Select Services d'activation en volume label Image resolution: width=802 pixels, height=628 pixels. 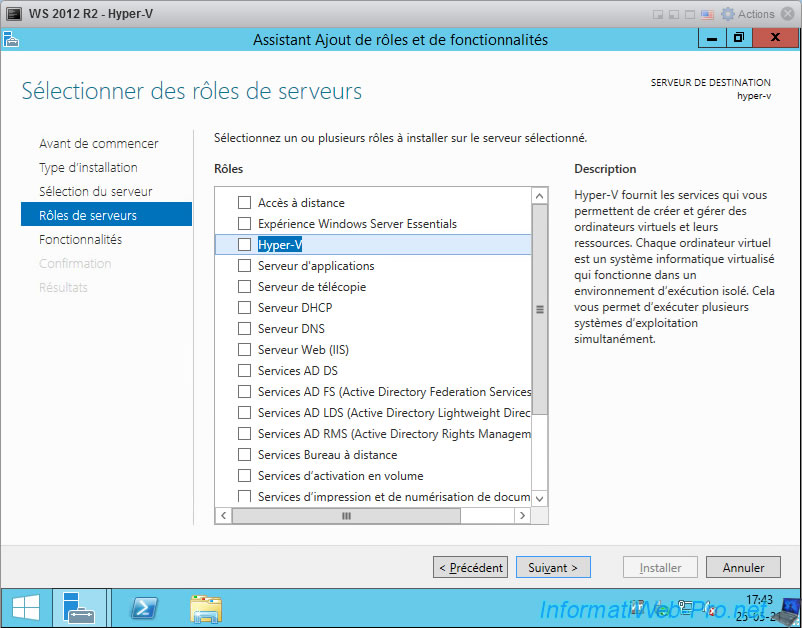coord(340,476)
